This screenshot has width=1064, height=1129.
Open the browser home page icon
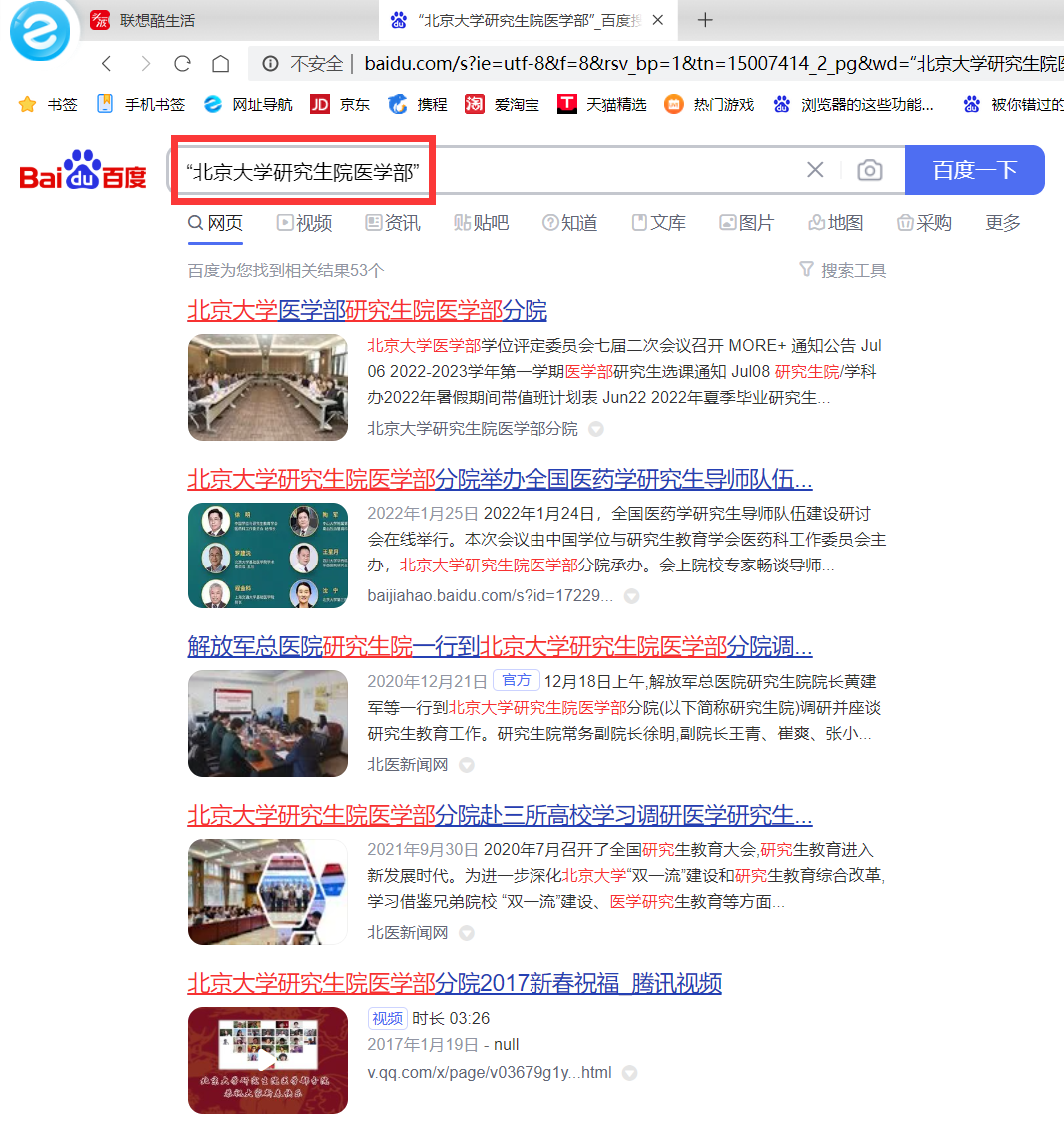pos(220,64)
